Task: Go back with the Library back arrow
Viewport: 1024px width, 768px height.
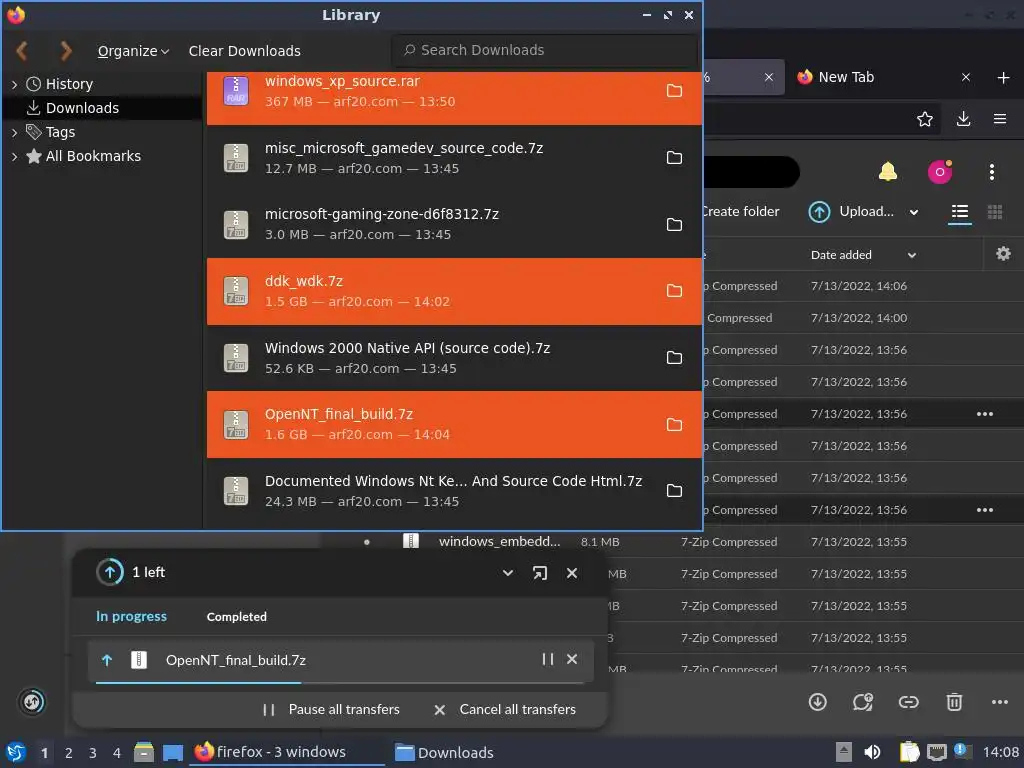Action: [x=22, y=50]
